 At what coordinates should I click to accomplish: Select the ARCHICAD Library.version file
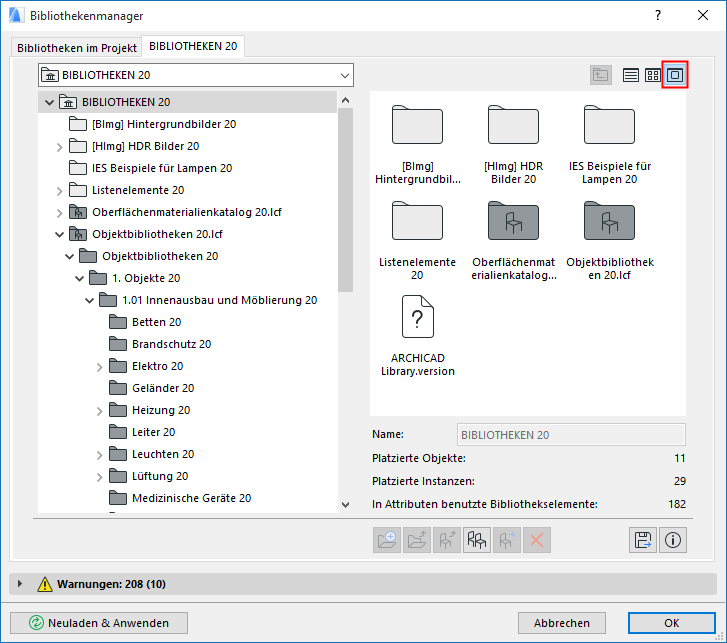tap(417, 336)
